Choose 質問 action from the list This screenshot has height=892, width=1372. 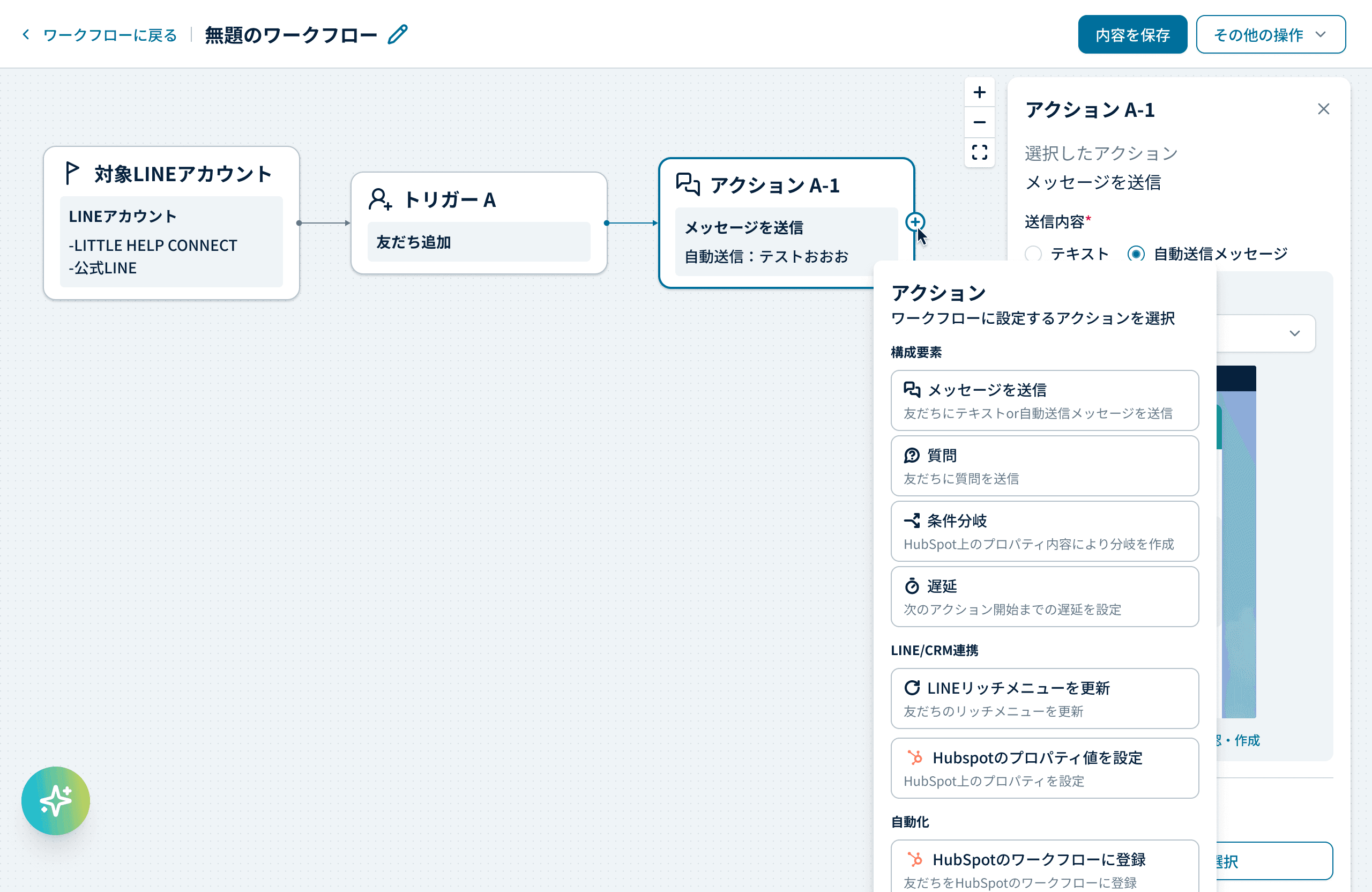(x=1044, y=466)
